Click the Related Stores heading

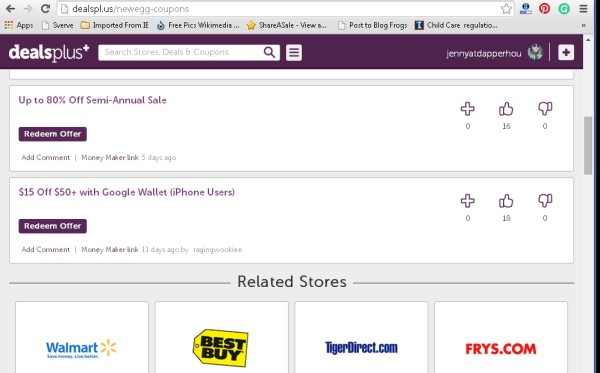(x=292, y=282)
